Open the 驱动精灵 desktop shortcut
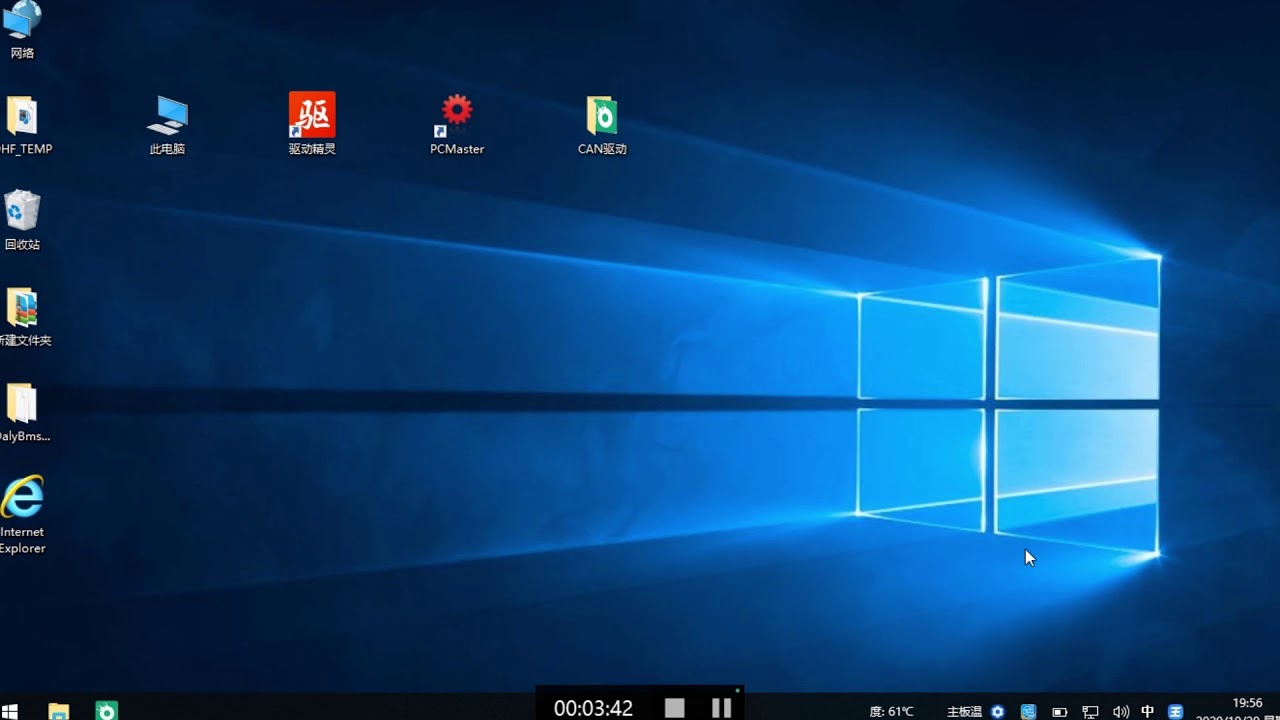This screenshot has width=1280, height=720. point(312,124)
